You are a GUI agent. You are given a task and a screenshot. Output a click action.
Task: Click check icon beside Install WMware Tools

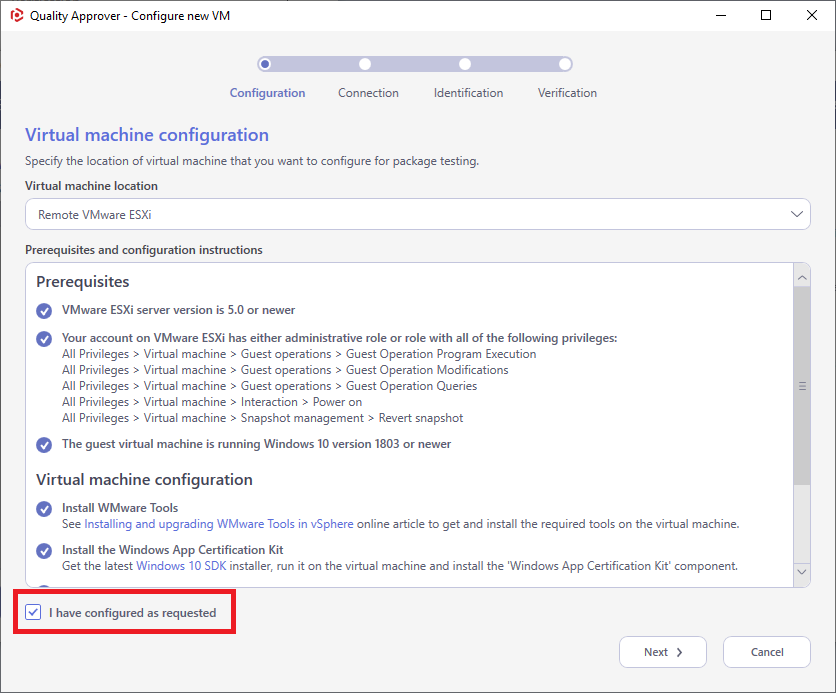[x=44, y=509]
